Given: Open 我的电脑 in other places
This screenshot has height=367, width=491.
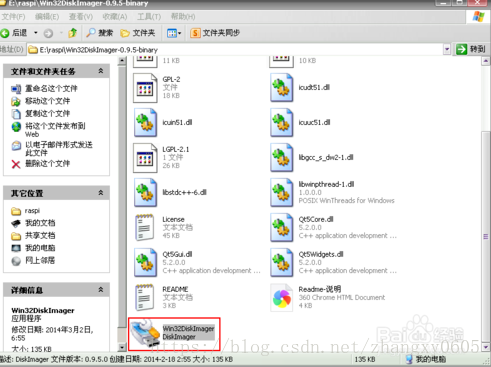Looking at the screenshot, I should click(x=40, y=248).
